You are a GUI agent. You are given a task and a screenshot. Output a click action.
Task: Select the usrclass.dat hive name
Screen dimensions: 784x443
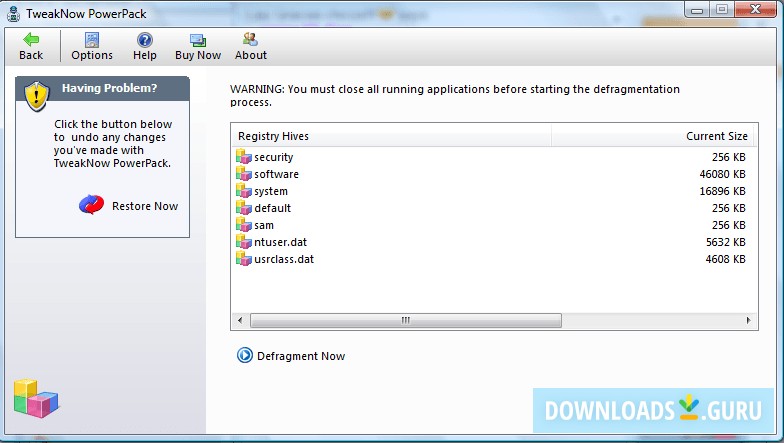click(x=284, y=259)
